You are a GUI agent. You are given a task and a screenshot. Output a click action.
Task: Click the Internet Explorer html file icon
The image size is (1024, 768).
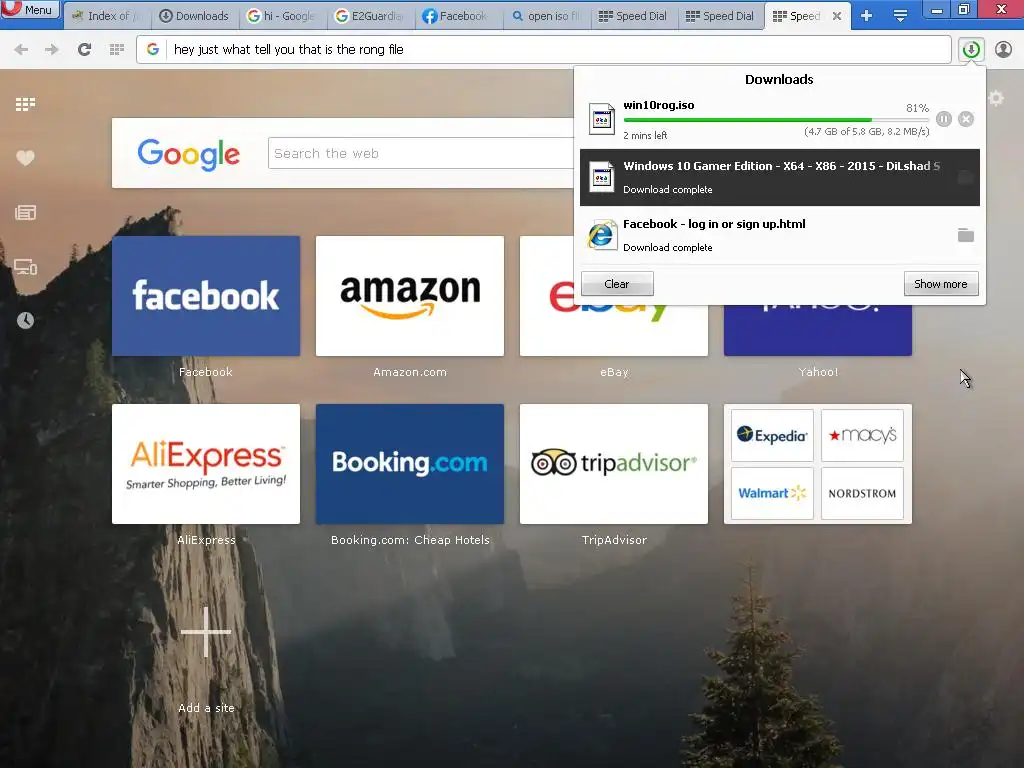601,235
